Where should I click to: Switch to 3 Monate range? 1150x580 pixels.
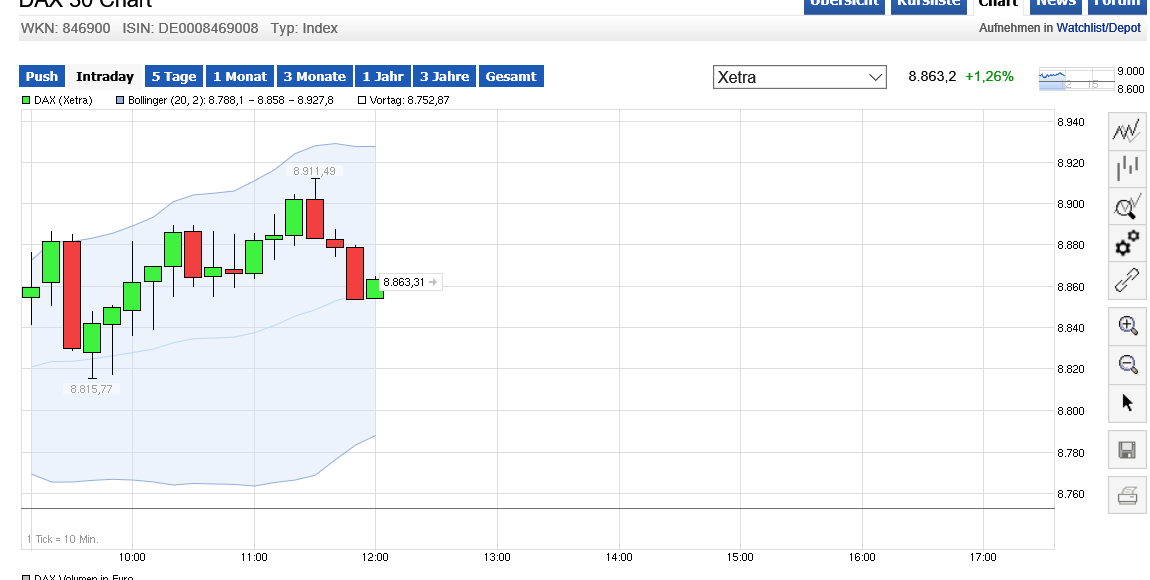tap(315, 76)
